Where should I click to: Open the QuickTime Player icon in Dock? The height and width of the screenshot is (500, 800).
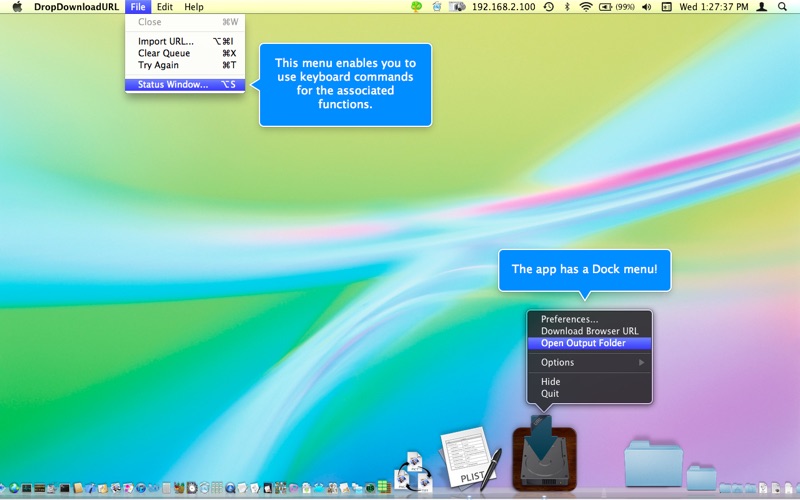[230, 488]
